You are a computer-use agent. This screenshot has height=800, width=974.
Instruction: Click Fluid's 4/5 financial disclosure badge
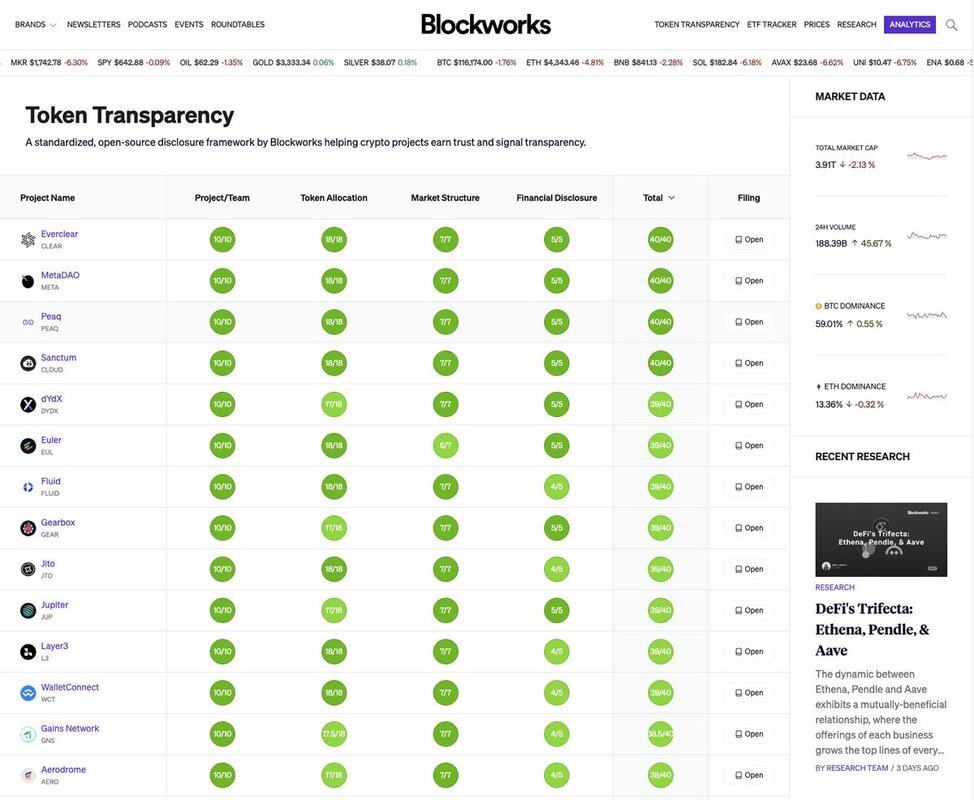(x=557, y=487)
